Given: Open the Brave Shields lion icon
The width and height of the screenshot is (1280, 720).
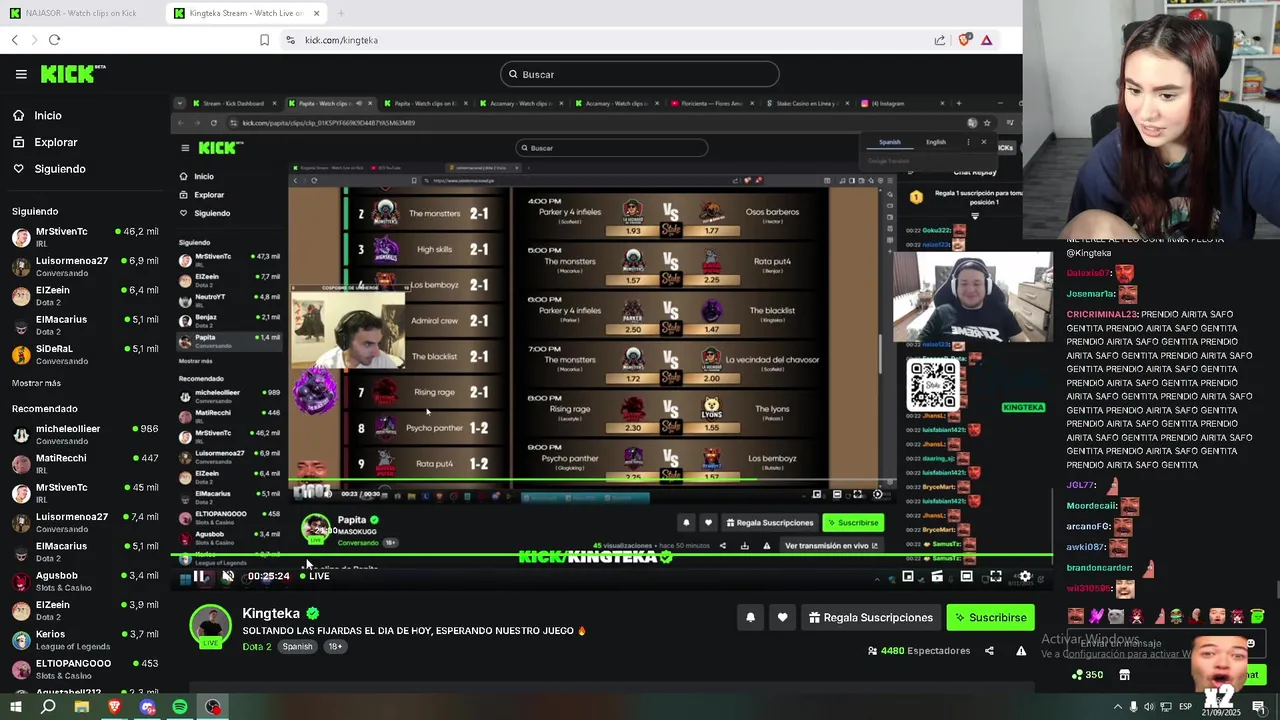Looking at the screenshot, I should click(964, 40).
